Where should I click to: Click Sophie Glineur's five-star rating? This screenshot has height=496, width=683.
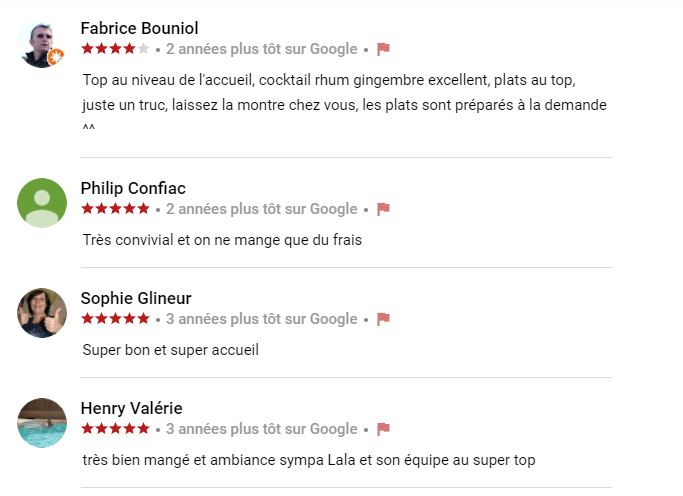click(115, 319)
